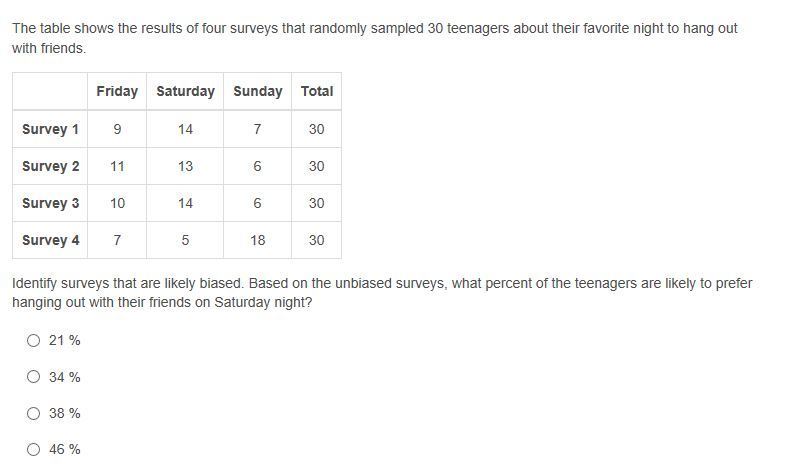Image resolution: width=792 pixels, height=467 pixels.
Task: Click the cell showing 18 for Sunday
Action: (x=257, y=240)
